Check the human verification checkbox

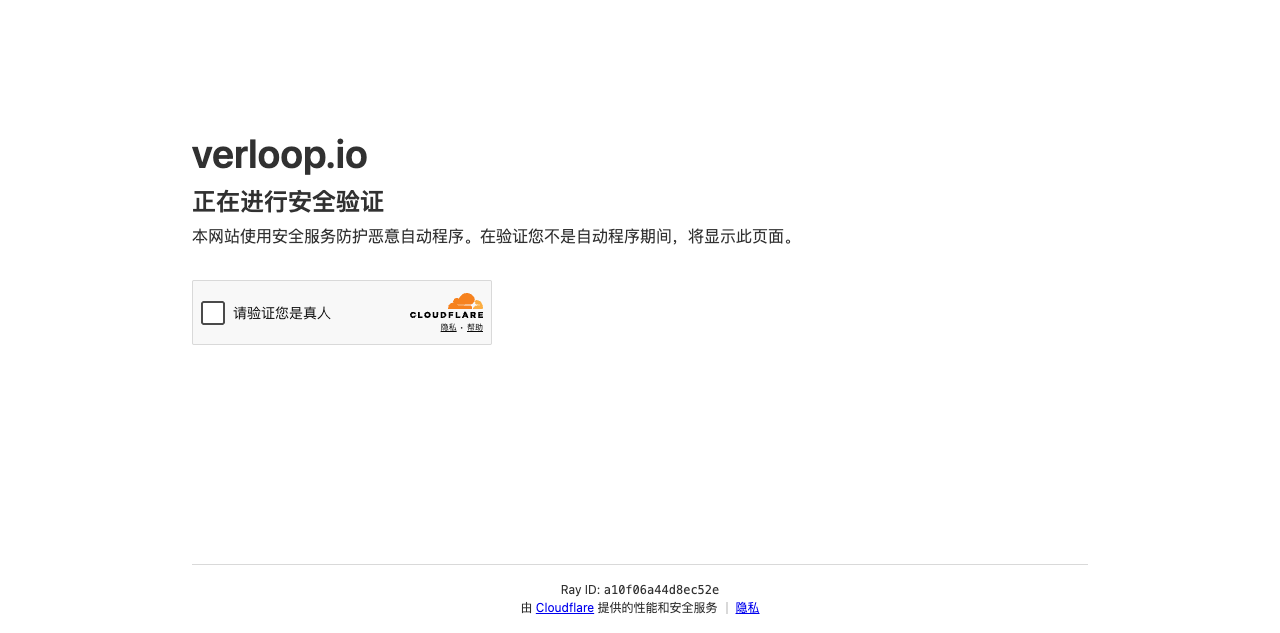[213, 313]
